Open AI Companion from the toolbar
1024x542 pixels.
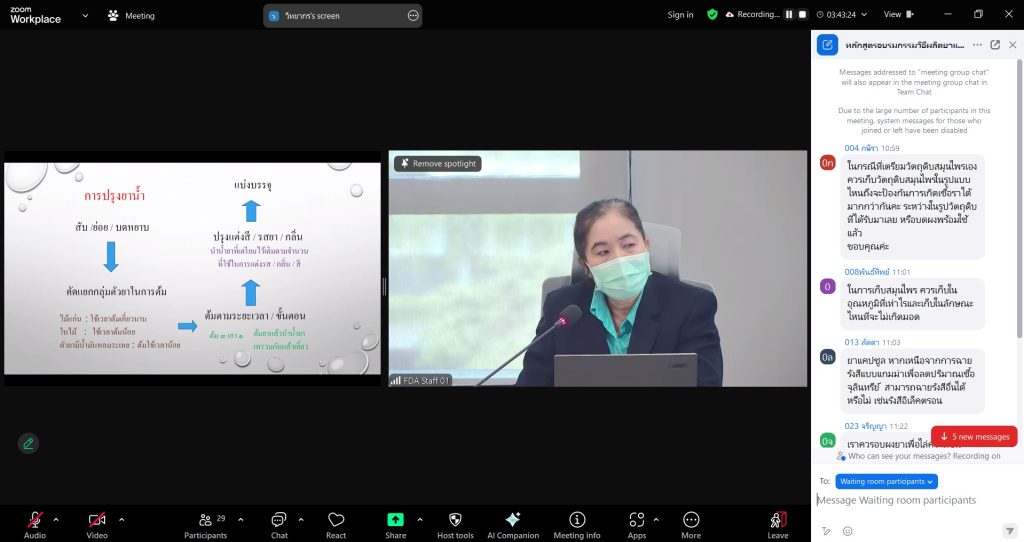[512, 520]
